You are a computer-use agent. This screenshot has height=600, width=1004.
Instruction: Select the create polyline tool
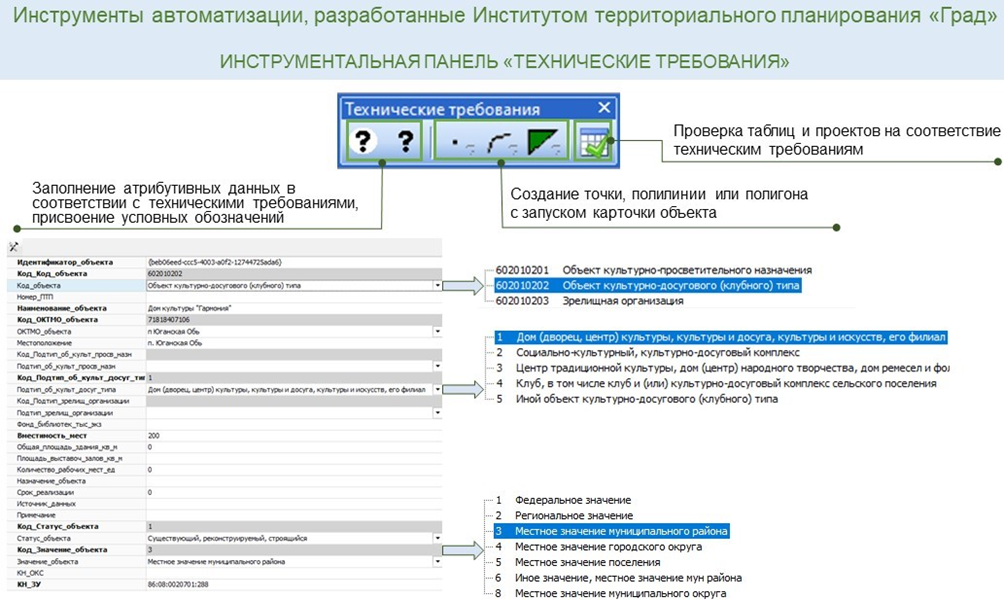tap(503, 143)
